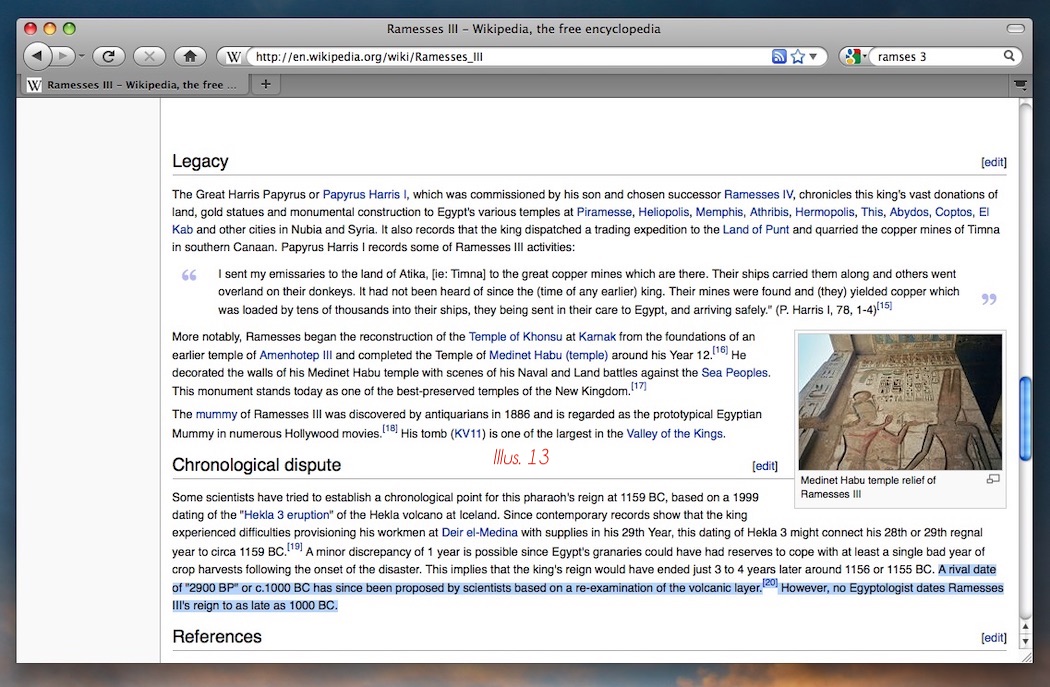The height and width of the screenshot is (687, 1050).
Task: Click the window resize grip corner
Action: (1026, 658)
